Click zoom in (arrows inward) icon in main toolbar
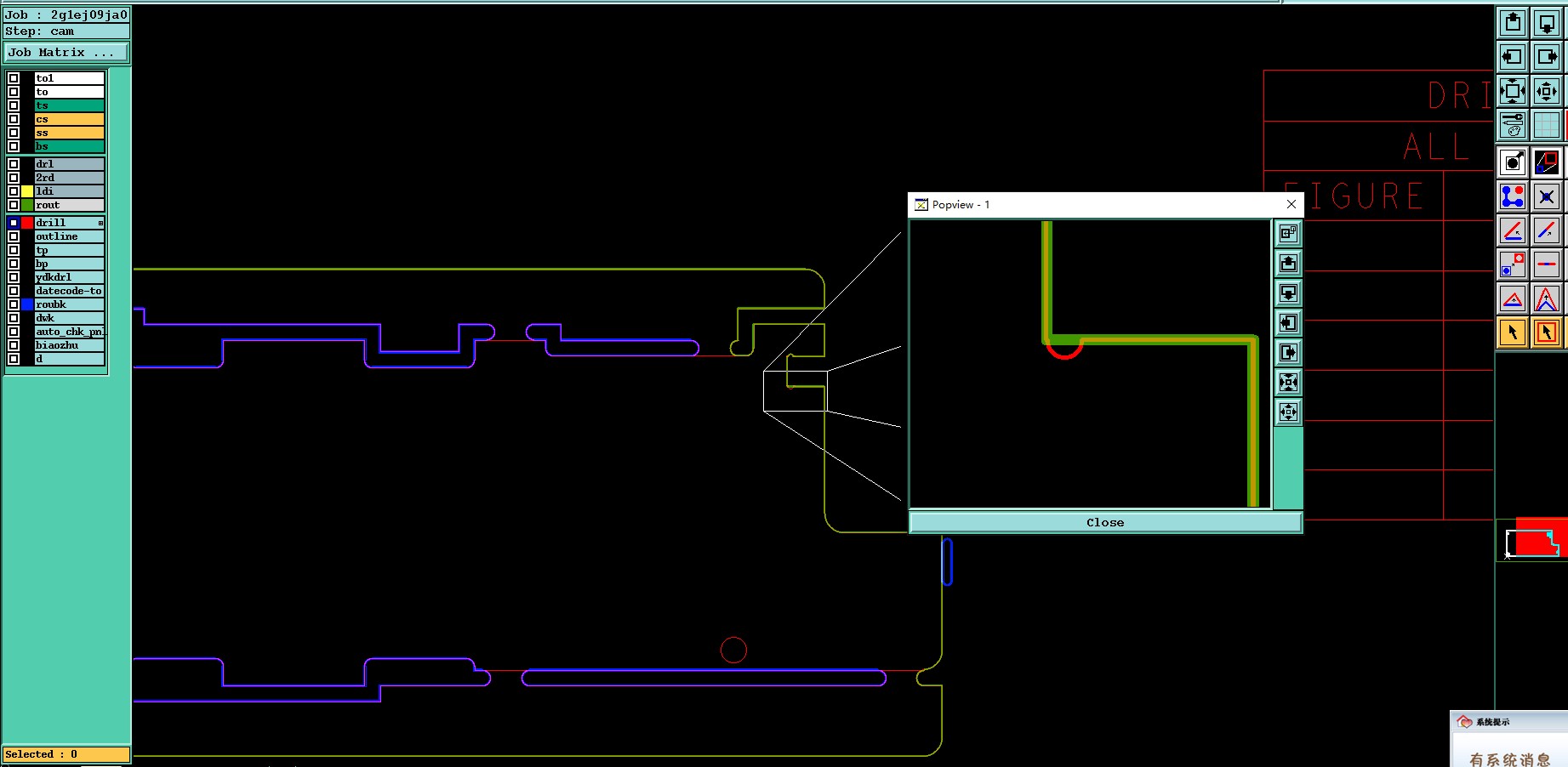This screenshot has width=1568, height=767. [x=1513, y=91]
